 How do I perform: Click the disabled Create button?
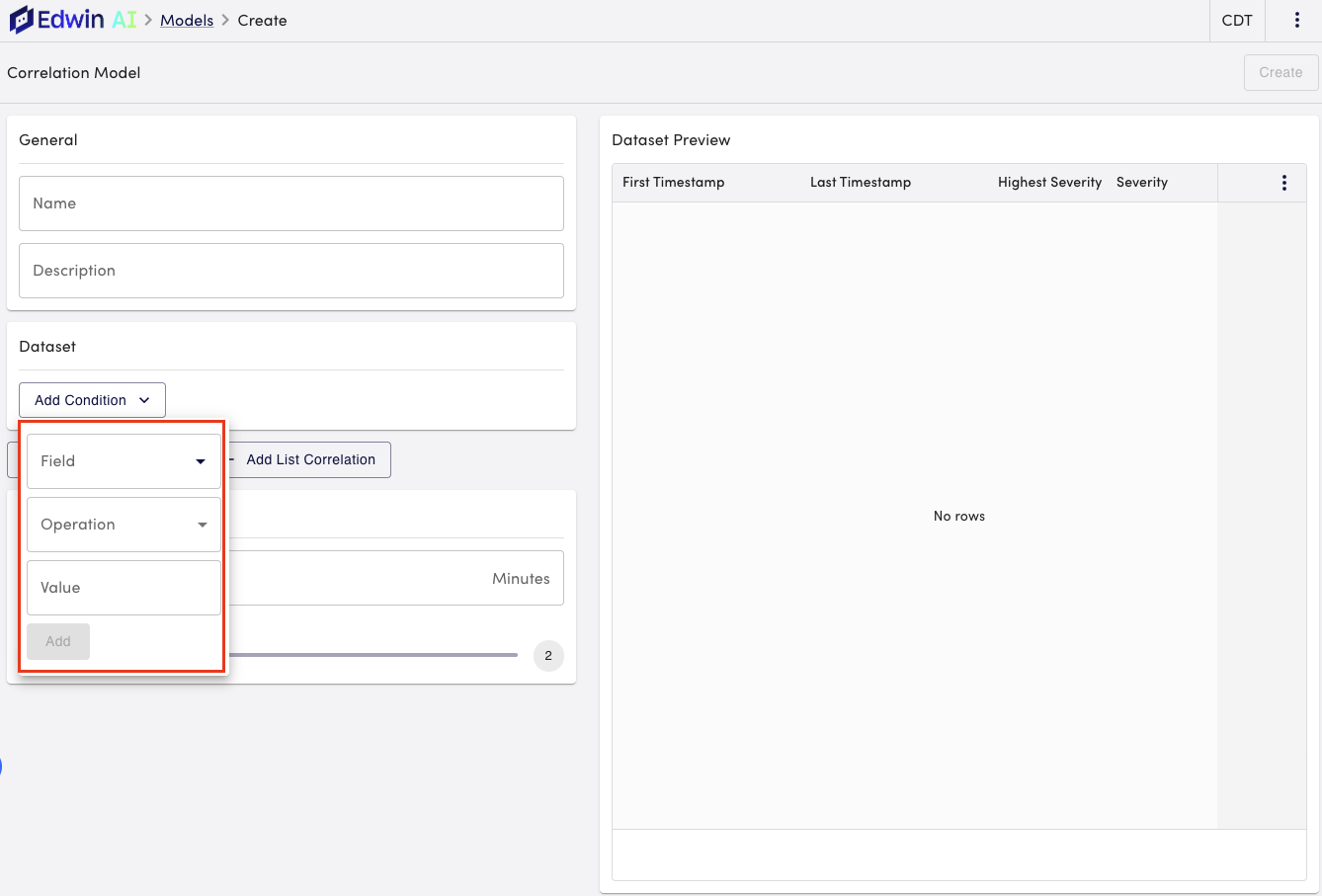[1281, 72]
